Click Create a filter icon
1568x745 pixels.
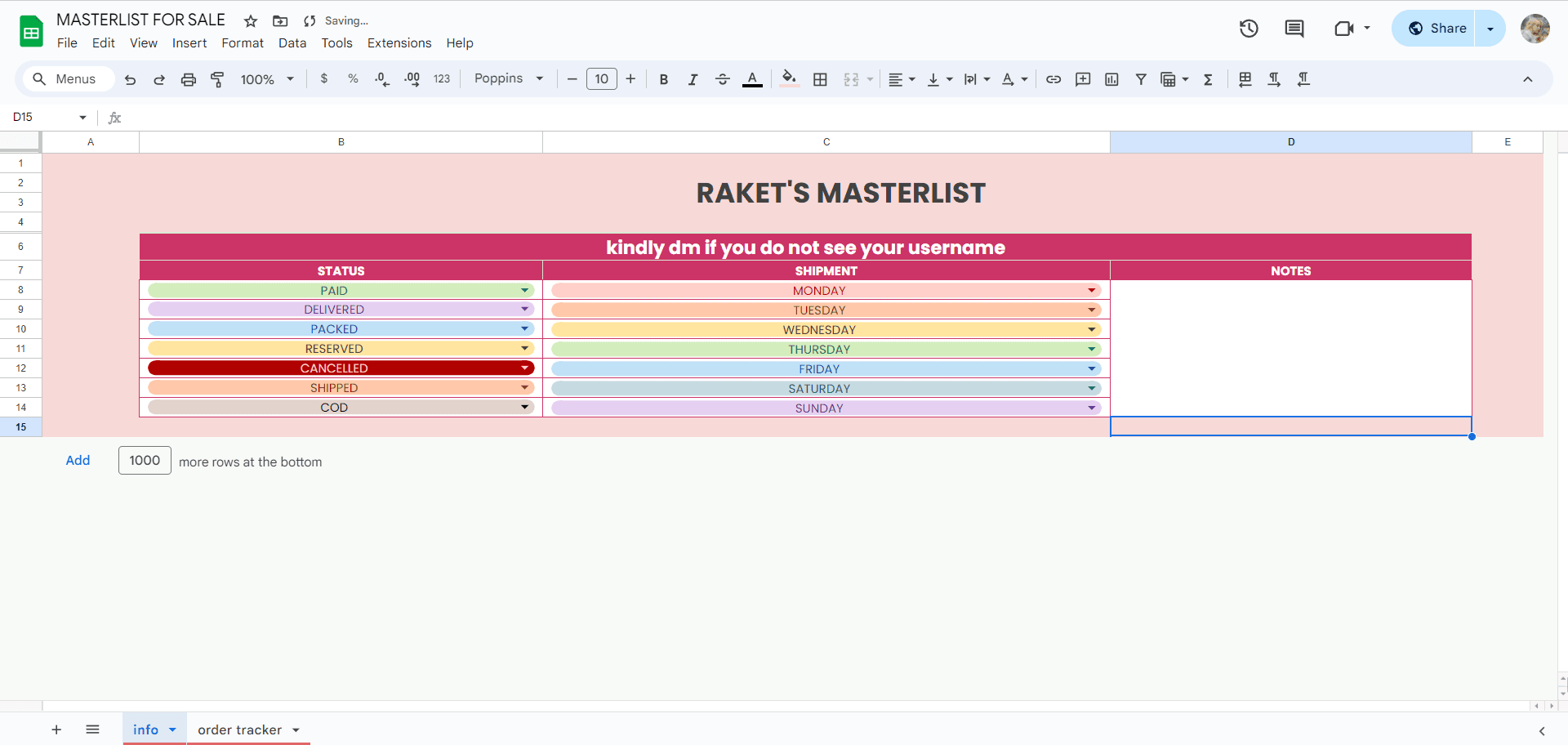[x=1141, y=79]
